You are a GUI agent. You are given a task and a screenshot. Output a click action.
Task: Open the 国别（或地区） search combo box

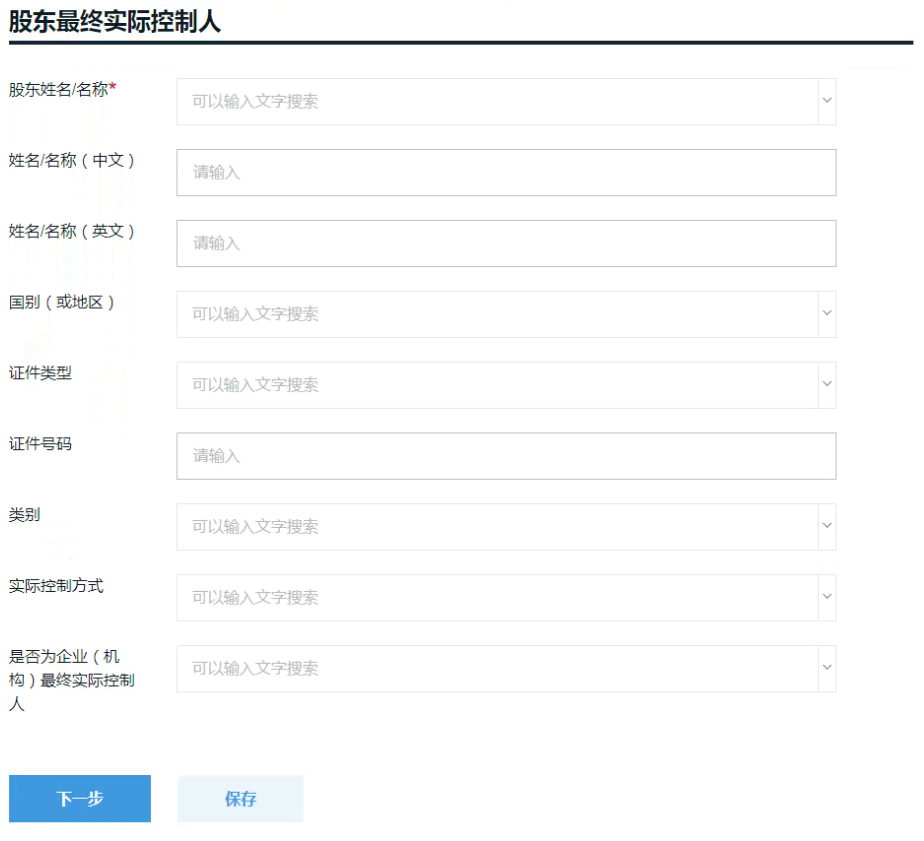pyautogui.click(x=506, y=314)
